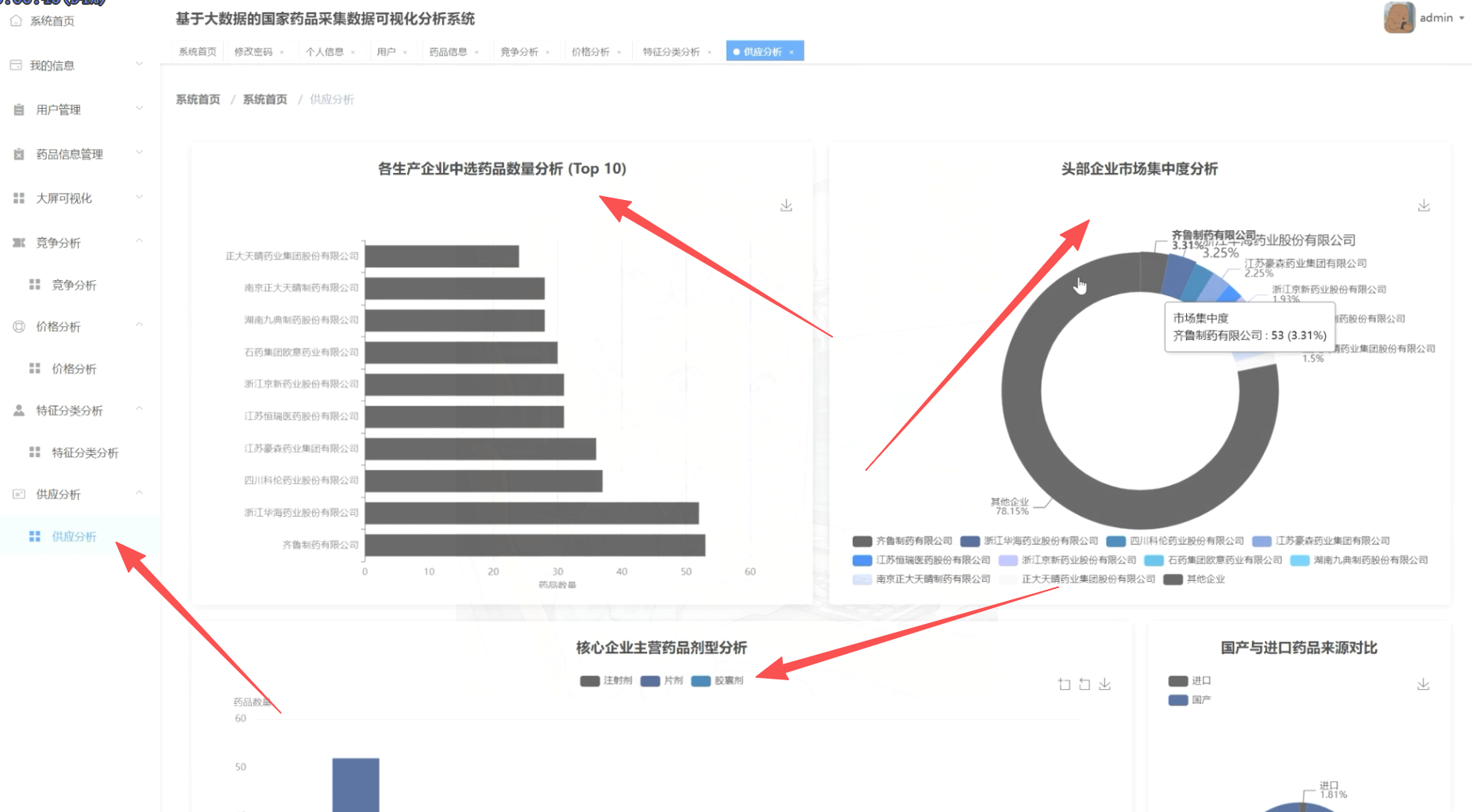
Task: Select the 齐鲁制药有限公司 bar
Action: (535, 545)
